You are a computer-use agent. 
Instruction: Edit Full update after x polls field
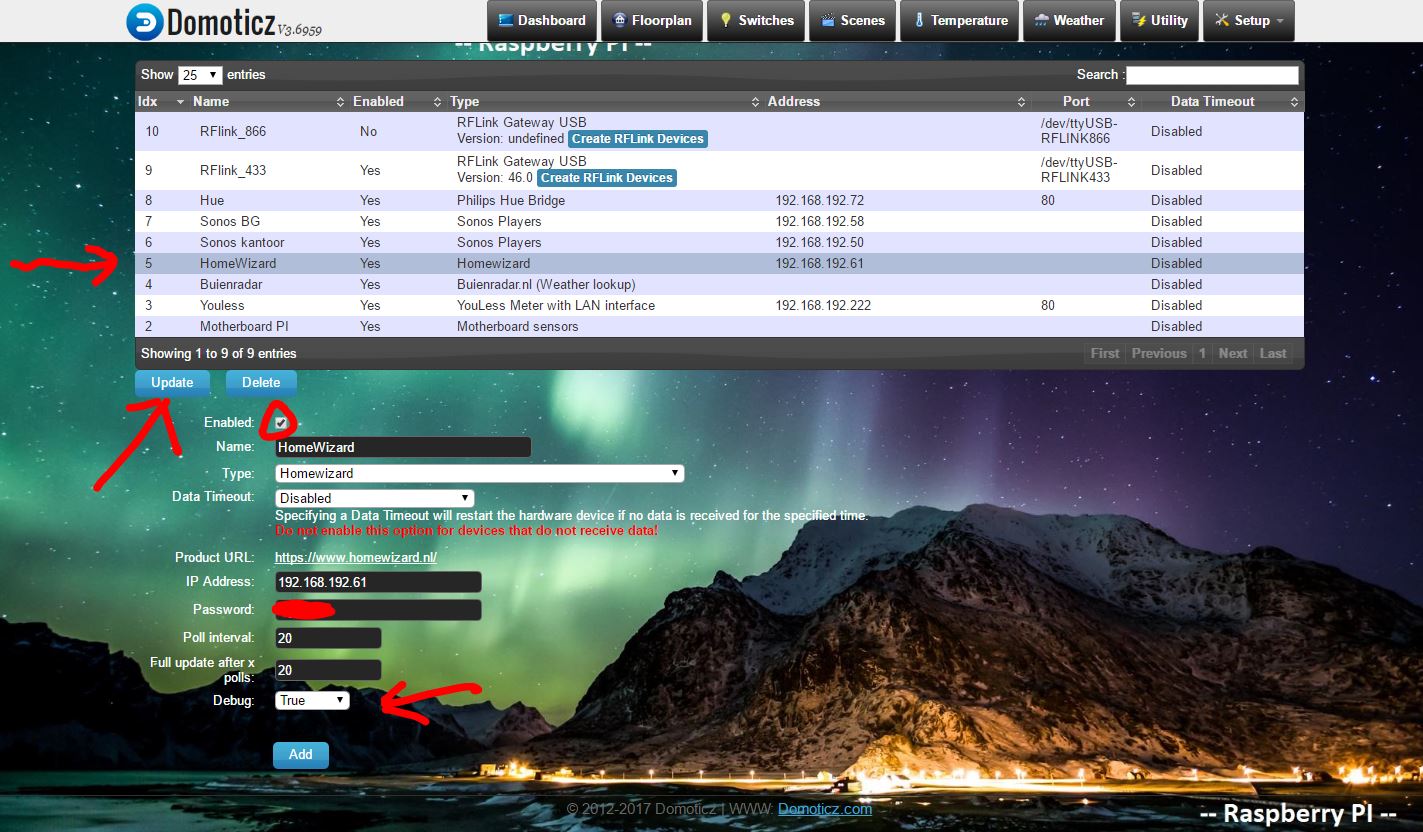pos(328,670)
